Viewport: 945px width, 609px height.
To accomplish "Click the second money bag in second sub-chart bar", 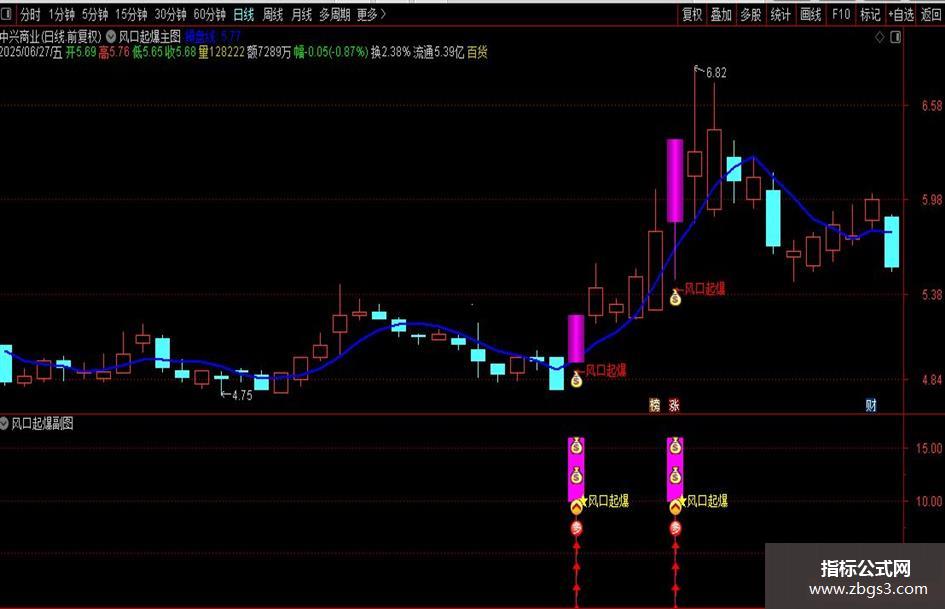I will click(x=675, y=476).
